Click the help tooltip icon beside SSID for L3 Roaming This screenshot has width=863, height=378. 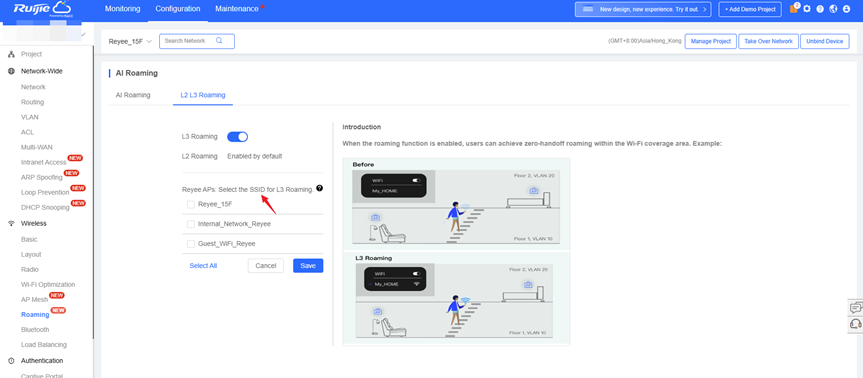point(320,188)
